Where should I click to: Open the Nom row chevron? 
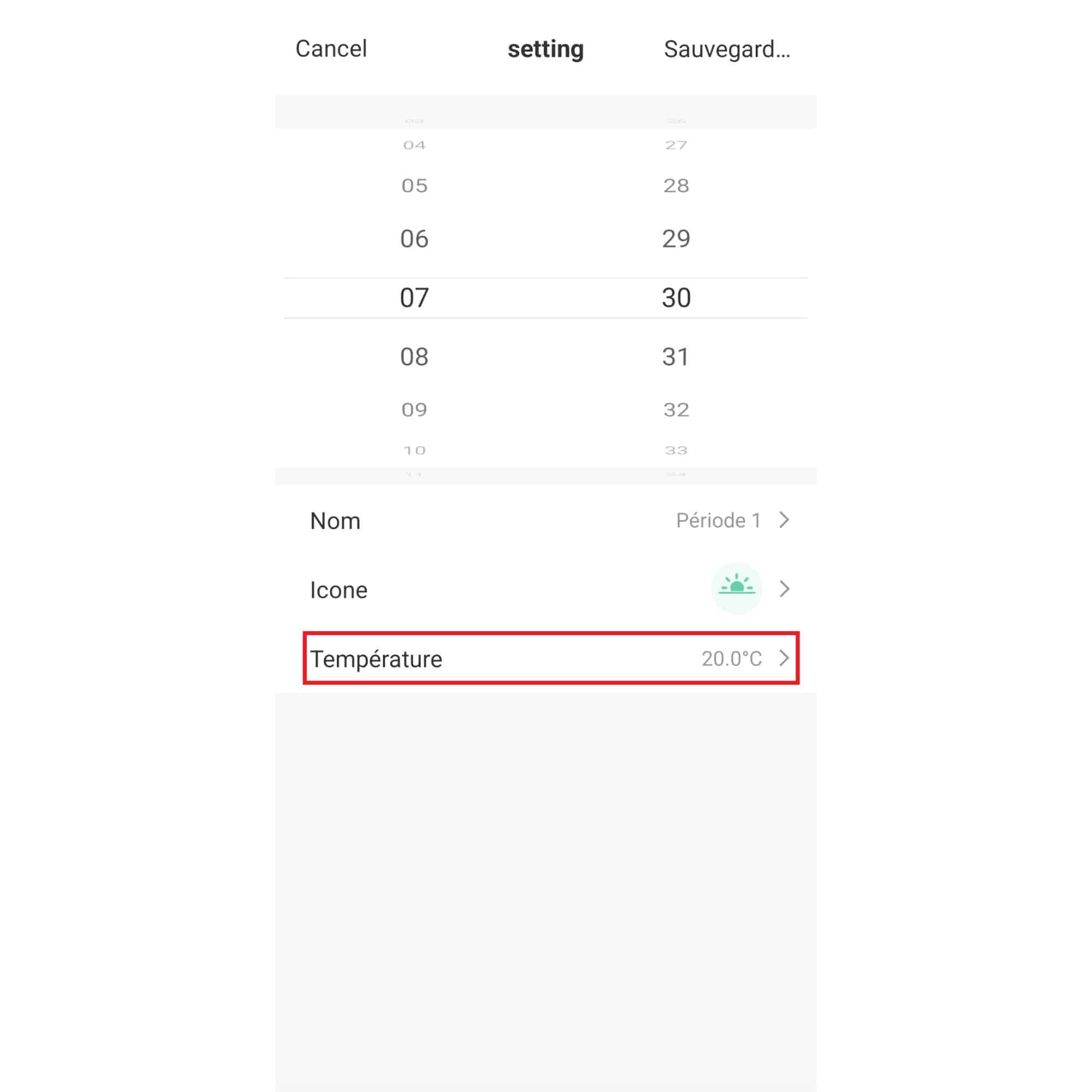(784, 520)
